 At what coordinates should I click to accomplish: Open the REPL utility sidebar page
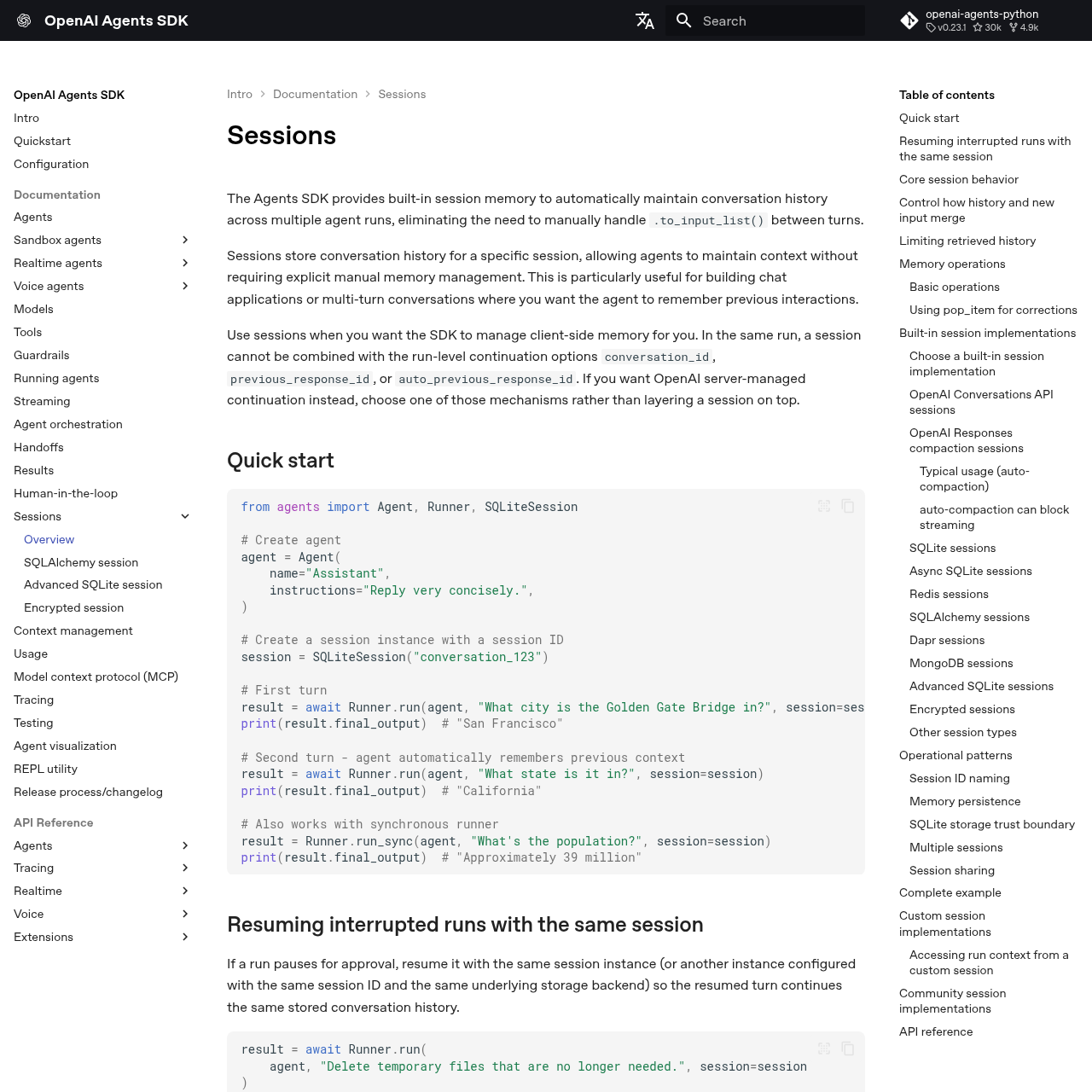[x=45, y=770]
